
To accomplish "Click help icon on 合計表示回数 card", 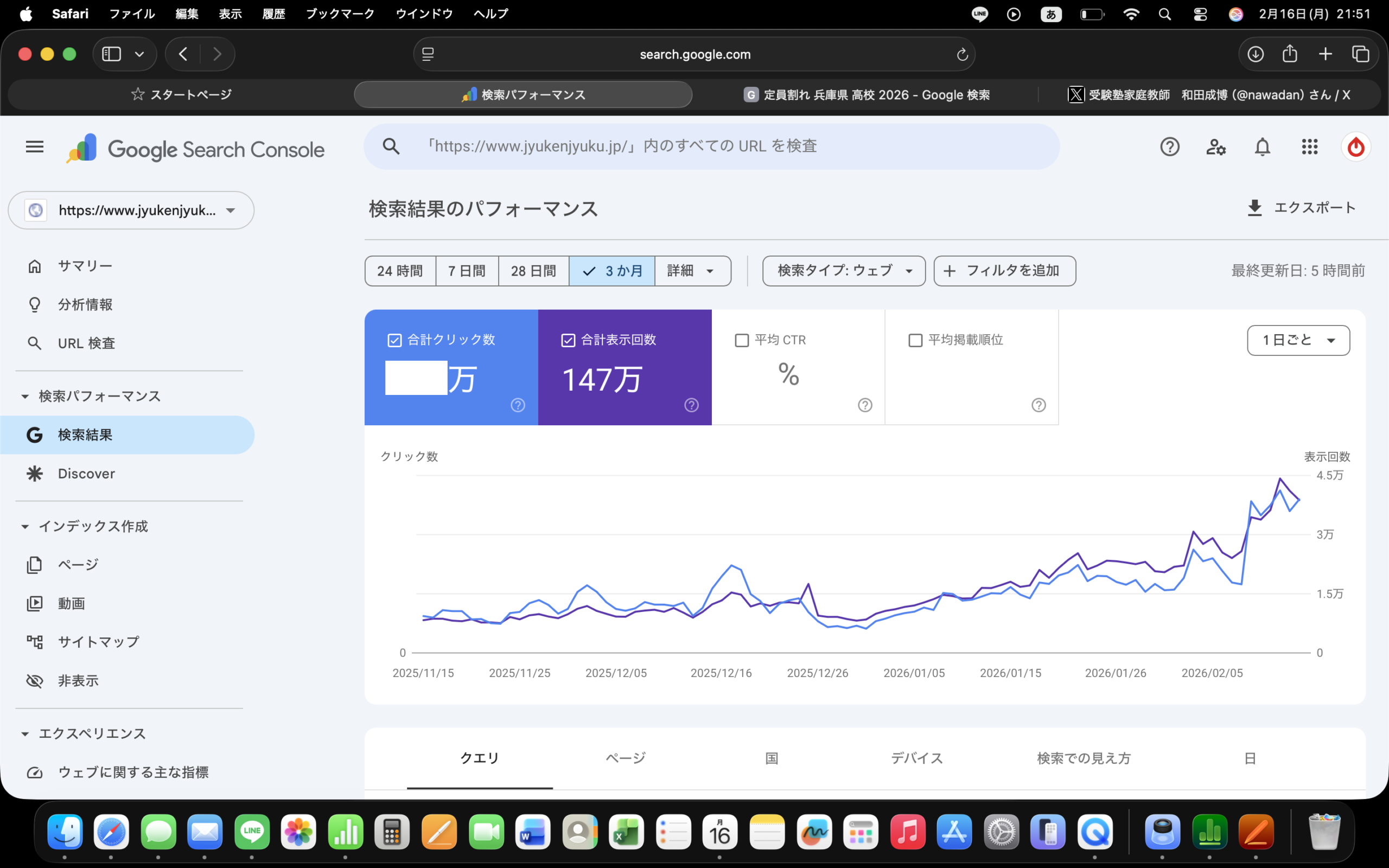I will pos(691,405).
